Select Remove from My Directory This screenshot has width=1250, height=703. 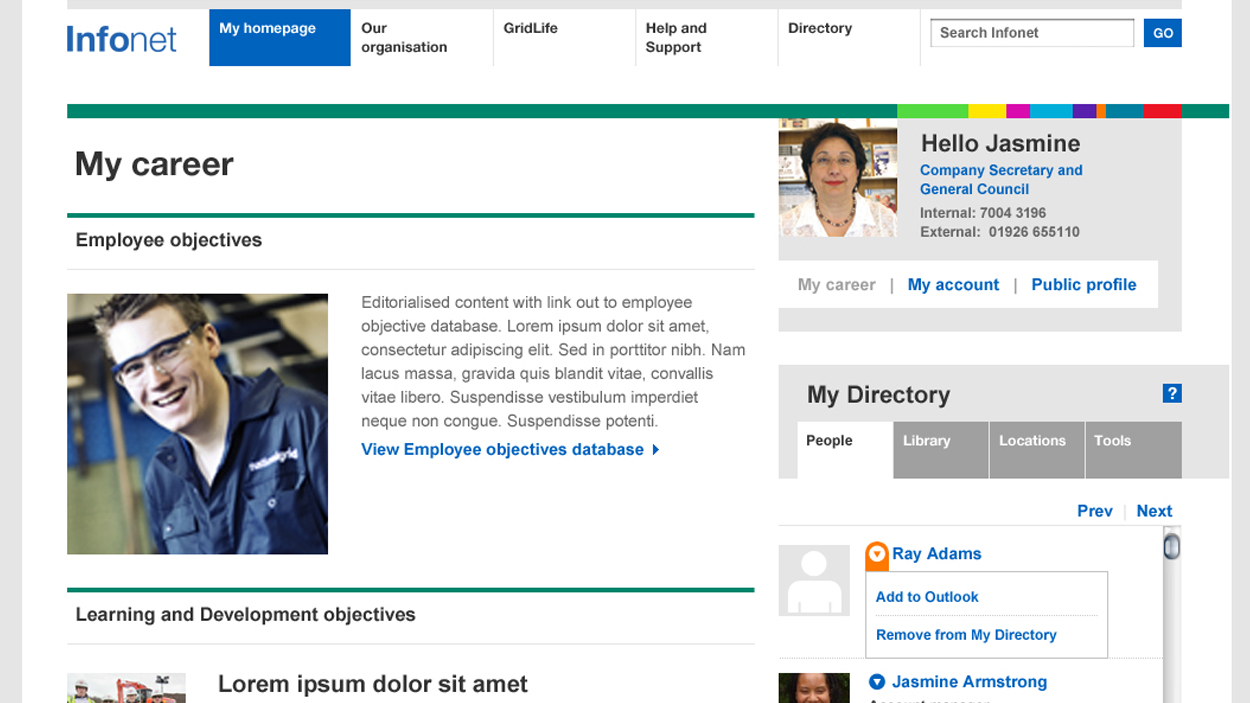(966, 635)
